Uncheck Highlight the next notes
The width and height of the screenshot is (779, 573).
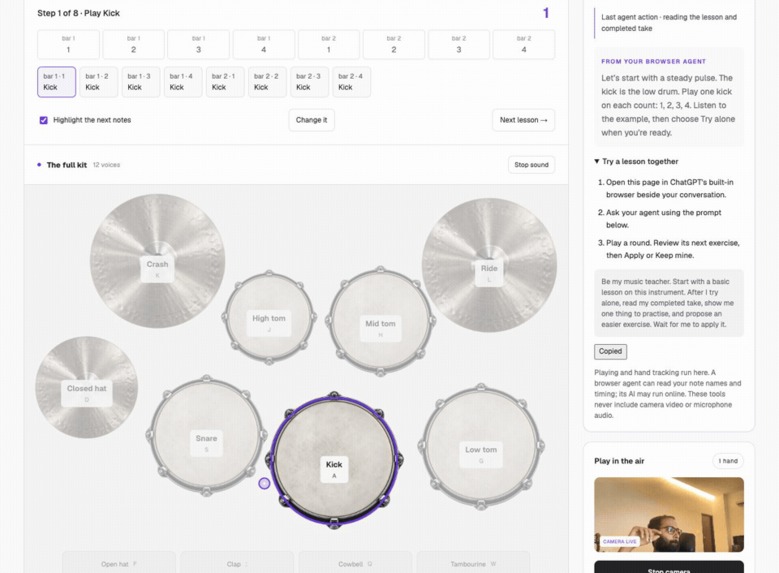[44, 120]
